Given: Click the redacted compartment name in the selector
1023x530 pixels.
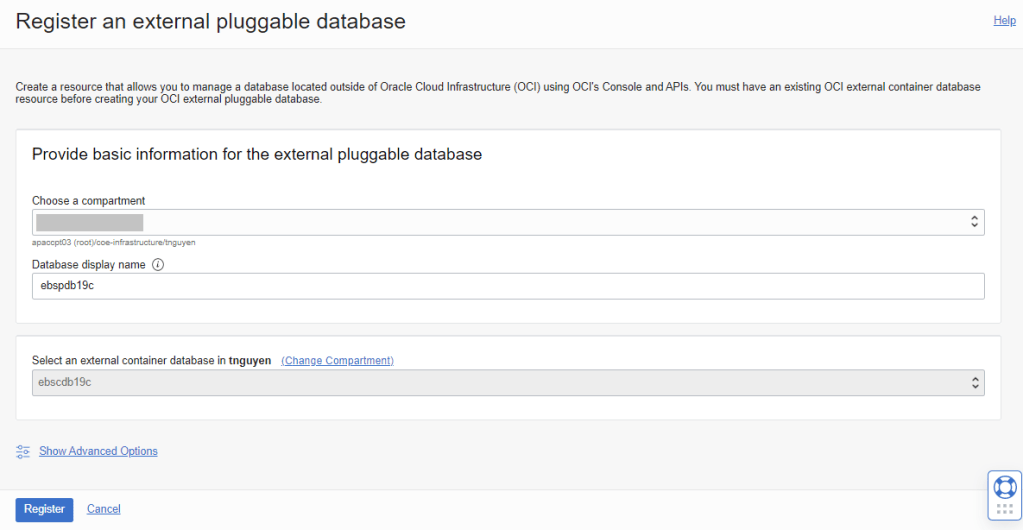Looking at the screenshot, I should 90,222.
